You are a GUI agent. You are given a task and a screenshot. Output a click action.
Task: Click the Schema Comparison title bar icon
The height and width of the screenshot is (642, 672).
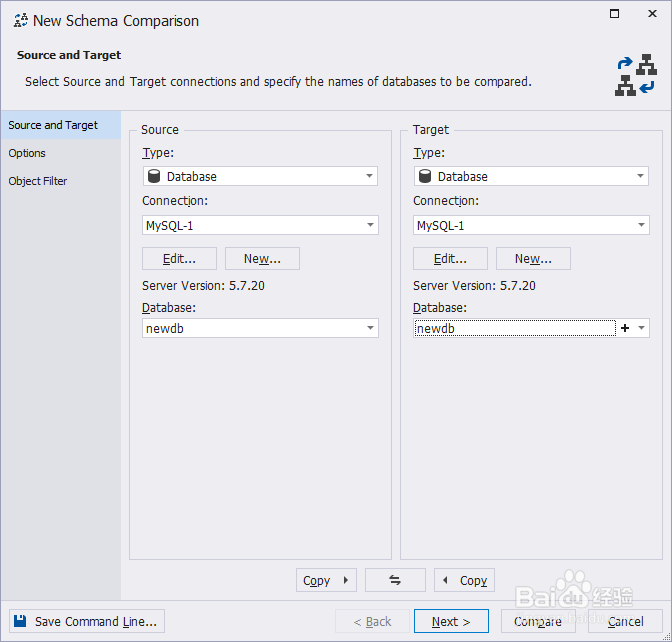tap(20, 21)
